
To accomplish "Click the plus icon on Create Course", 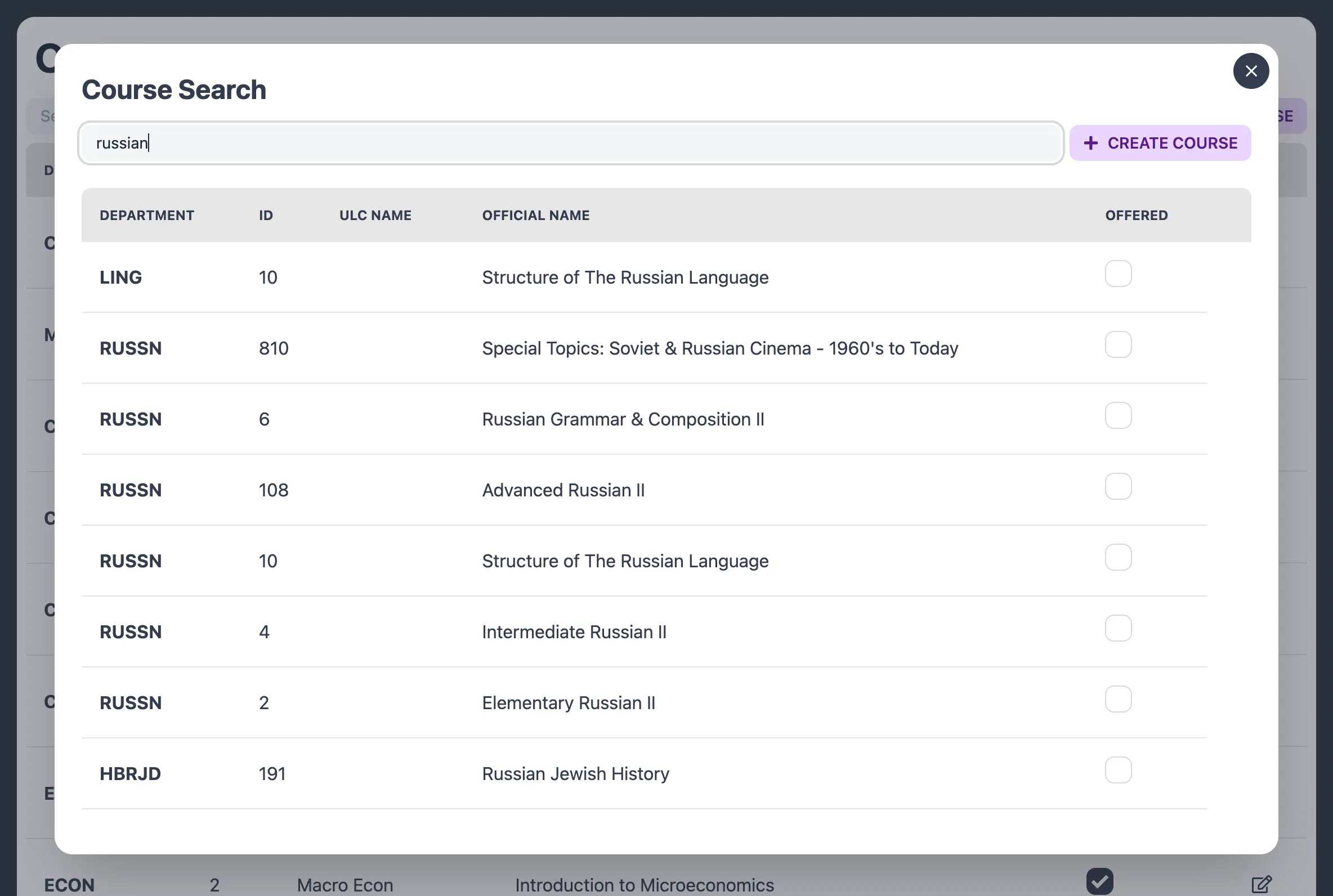I will pyautogui.click(x=1090, y=143).
